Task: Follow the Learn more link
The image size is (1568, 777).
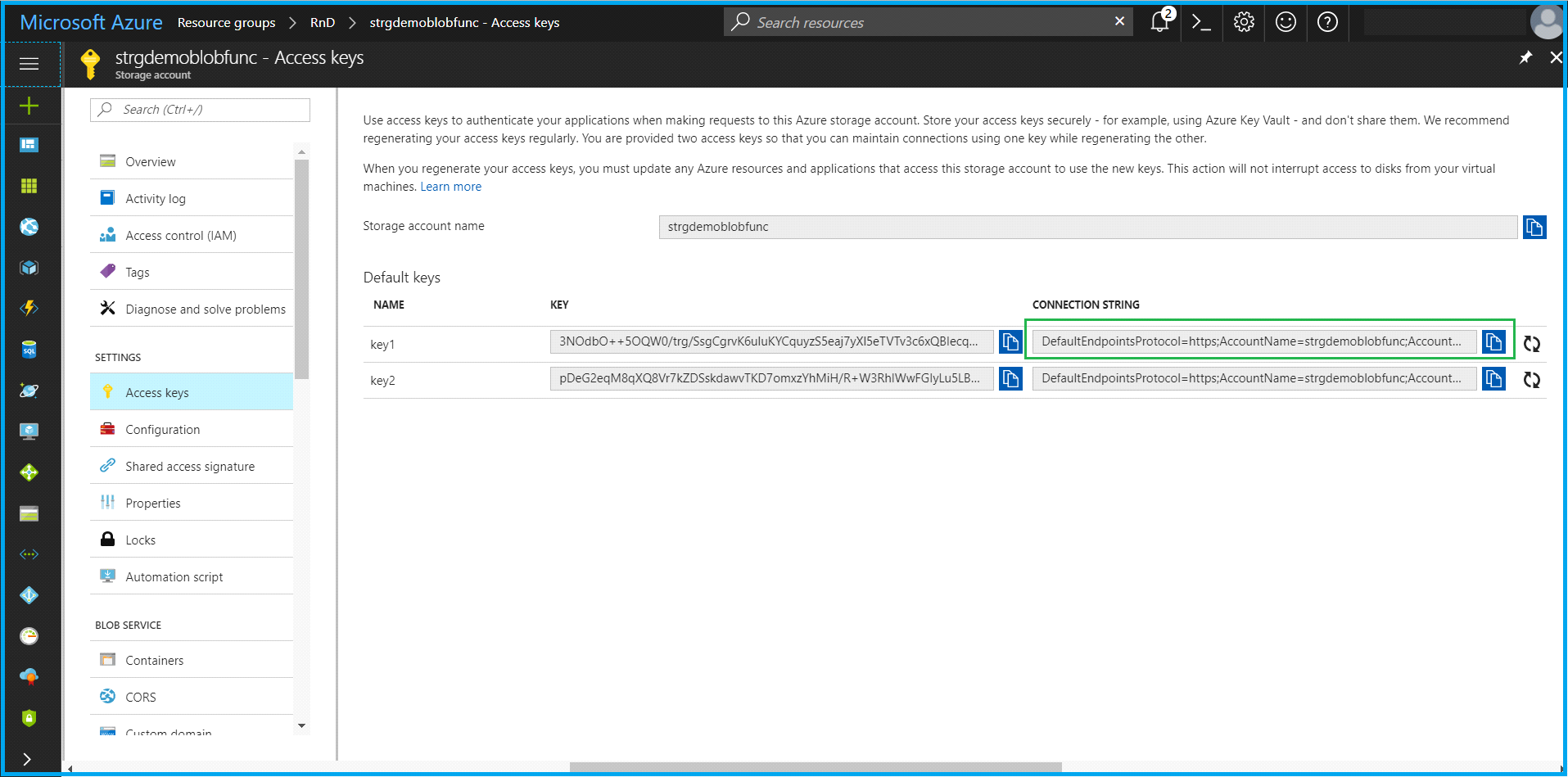Action: point(450,187)
